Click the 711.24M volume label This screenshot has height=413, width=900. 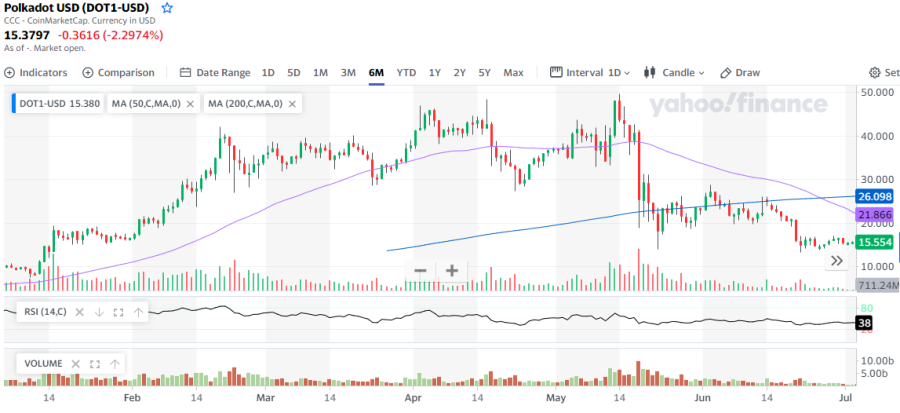[877, 285]
